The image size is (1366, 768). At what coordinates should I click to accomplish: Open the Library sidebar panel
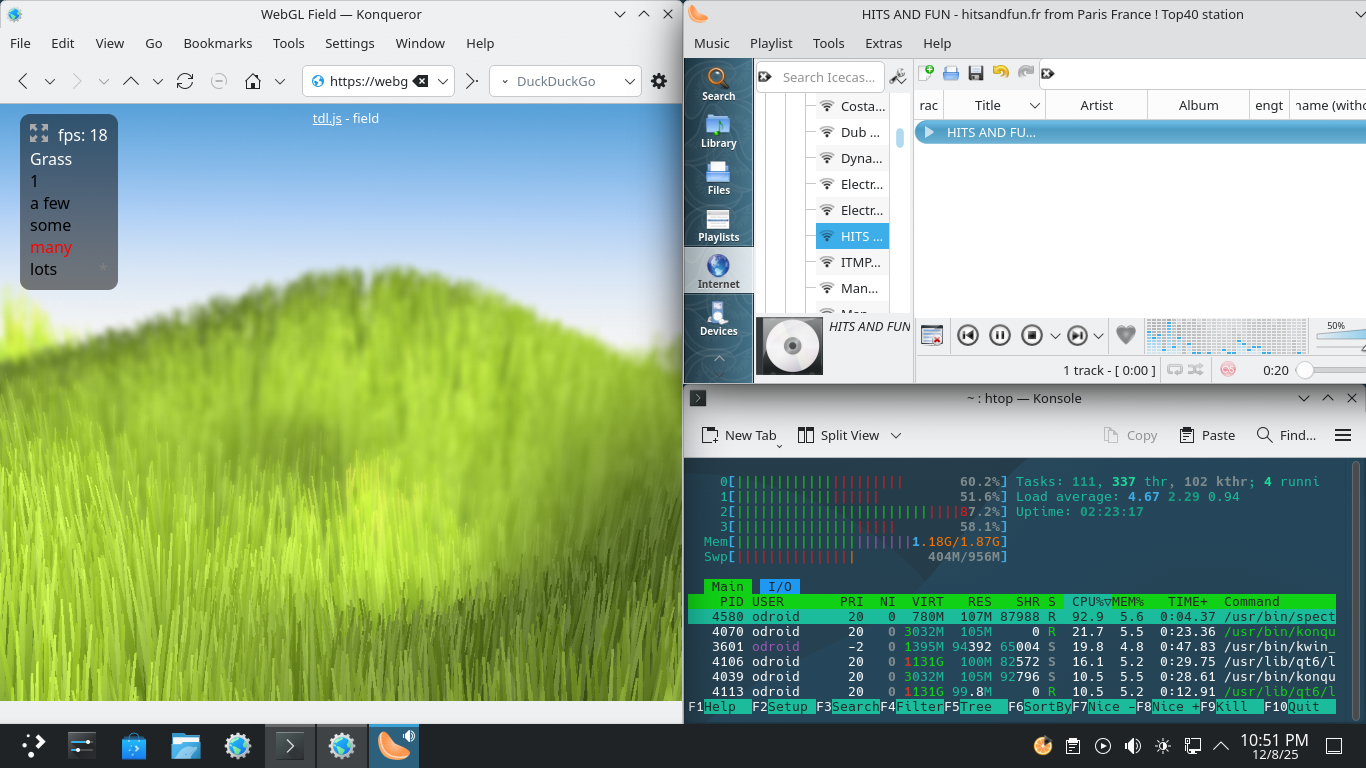click(x=718, y=130)
